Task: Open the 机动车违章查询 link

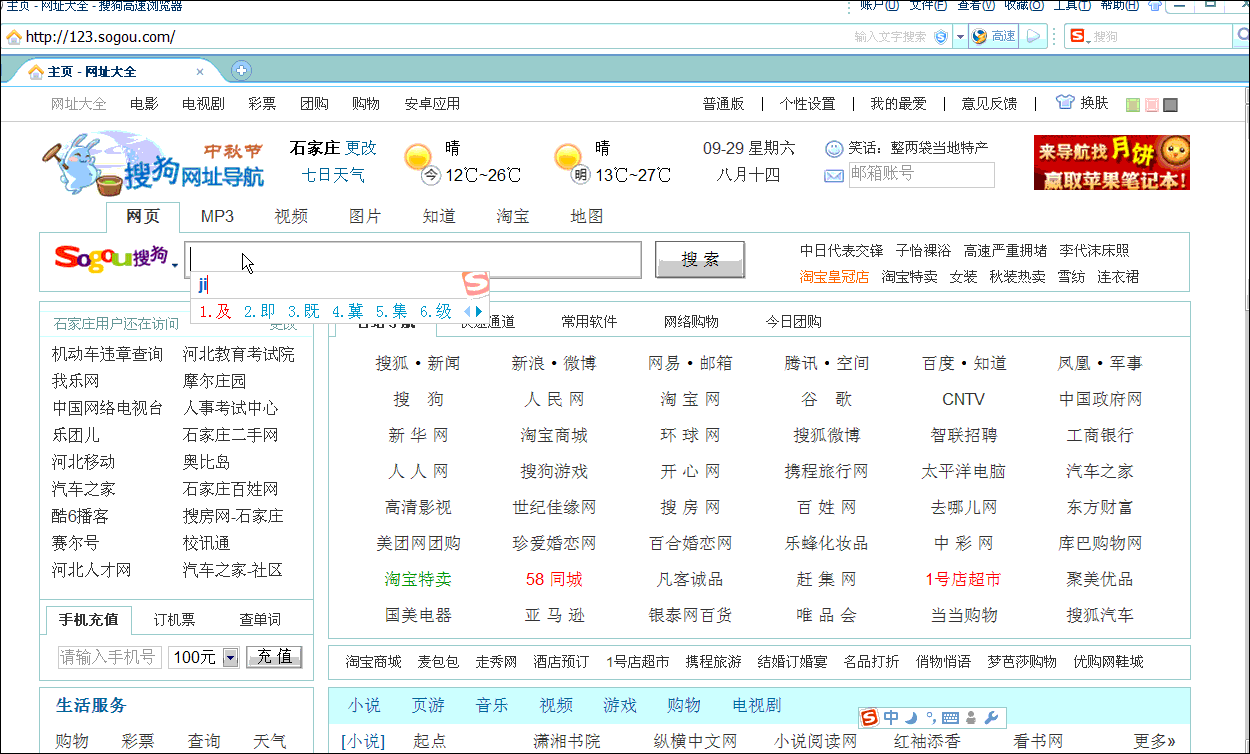Action: 107,354
